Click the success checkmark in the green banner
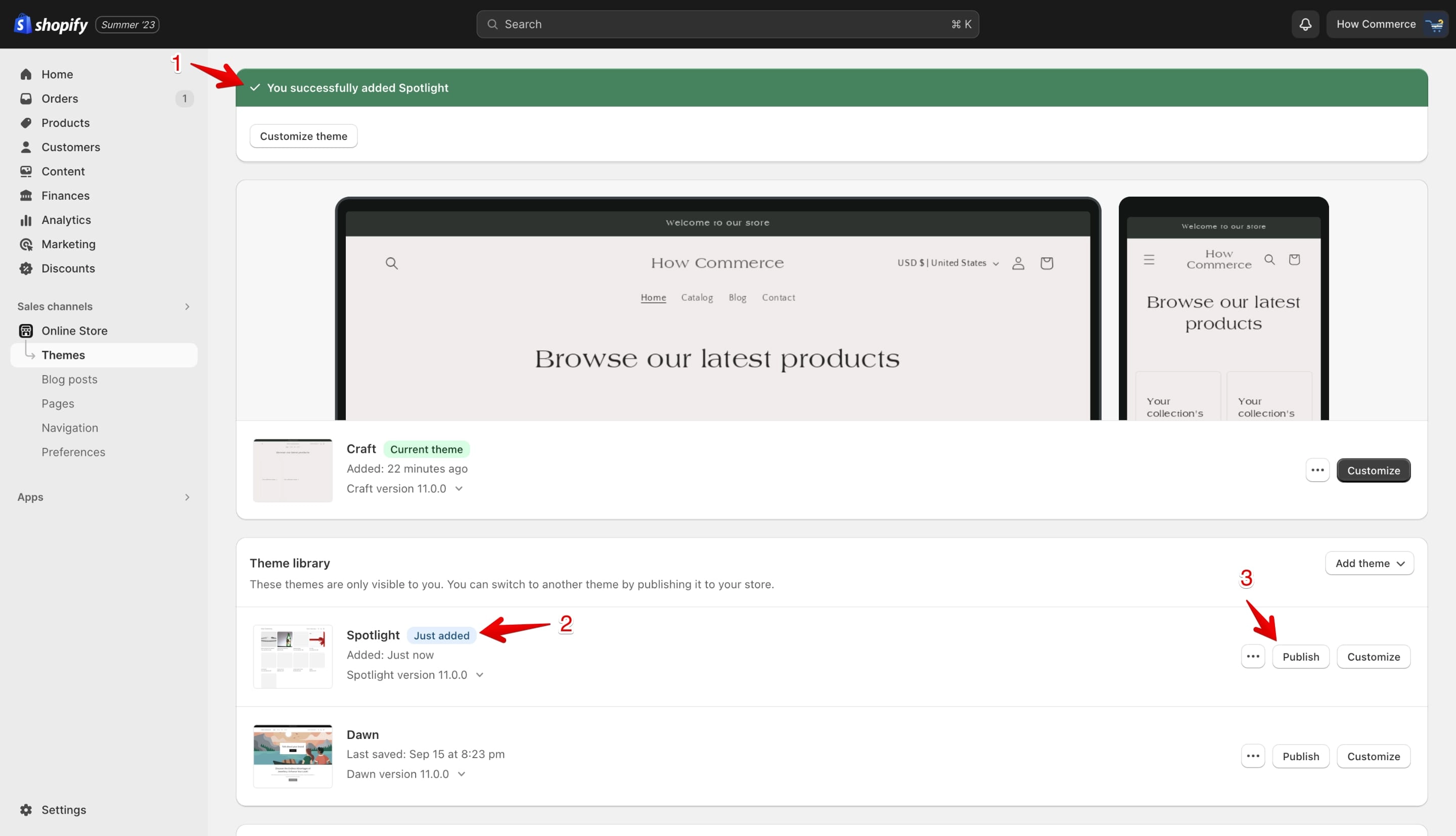Screen dimensions: 1456x836 coord(255,87)
